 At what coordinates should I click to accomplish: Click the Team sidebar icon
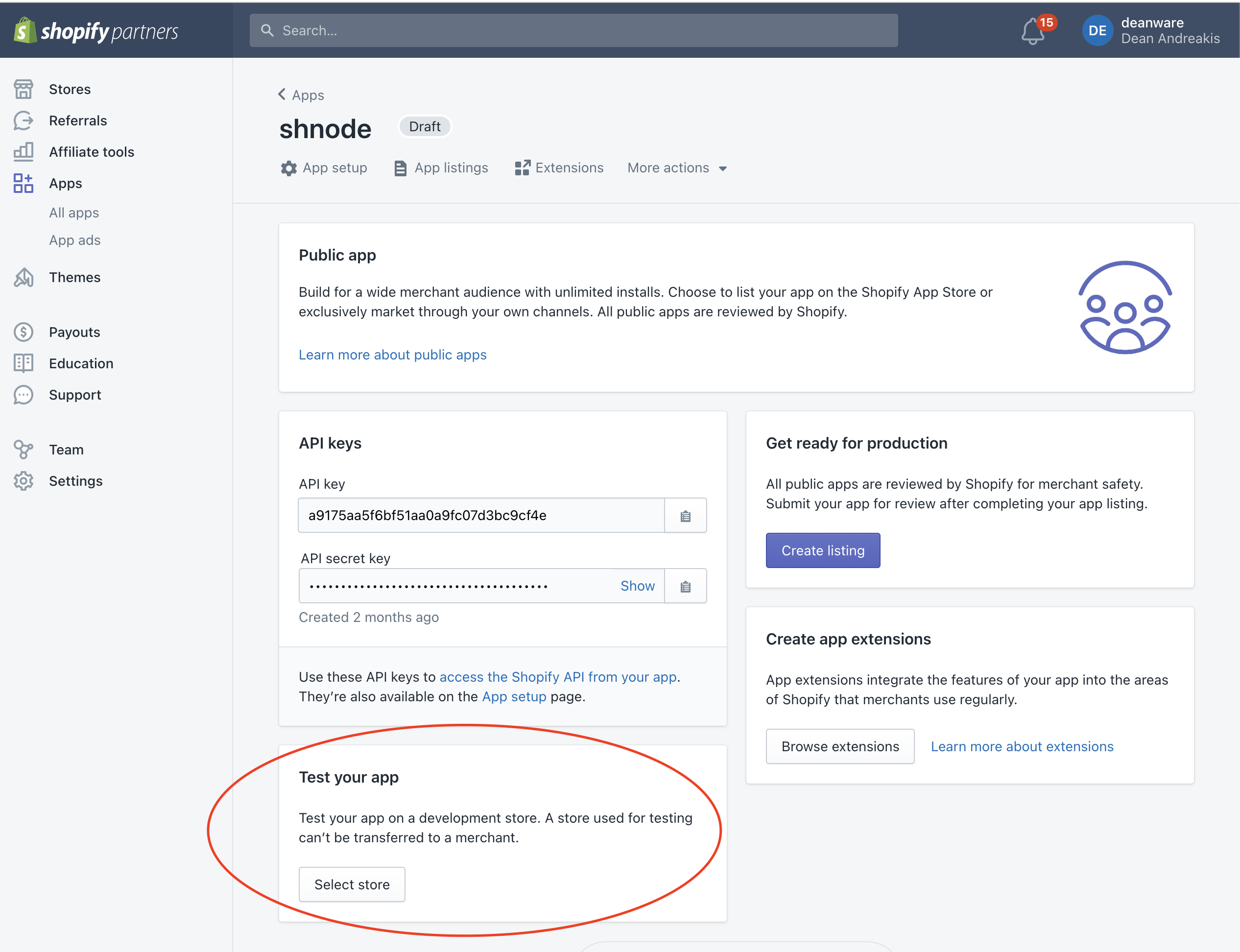[x=23, y=450]
